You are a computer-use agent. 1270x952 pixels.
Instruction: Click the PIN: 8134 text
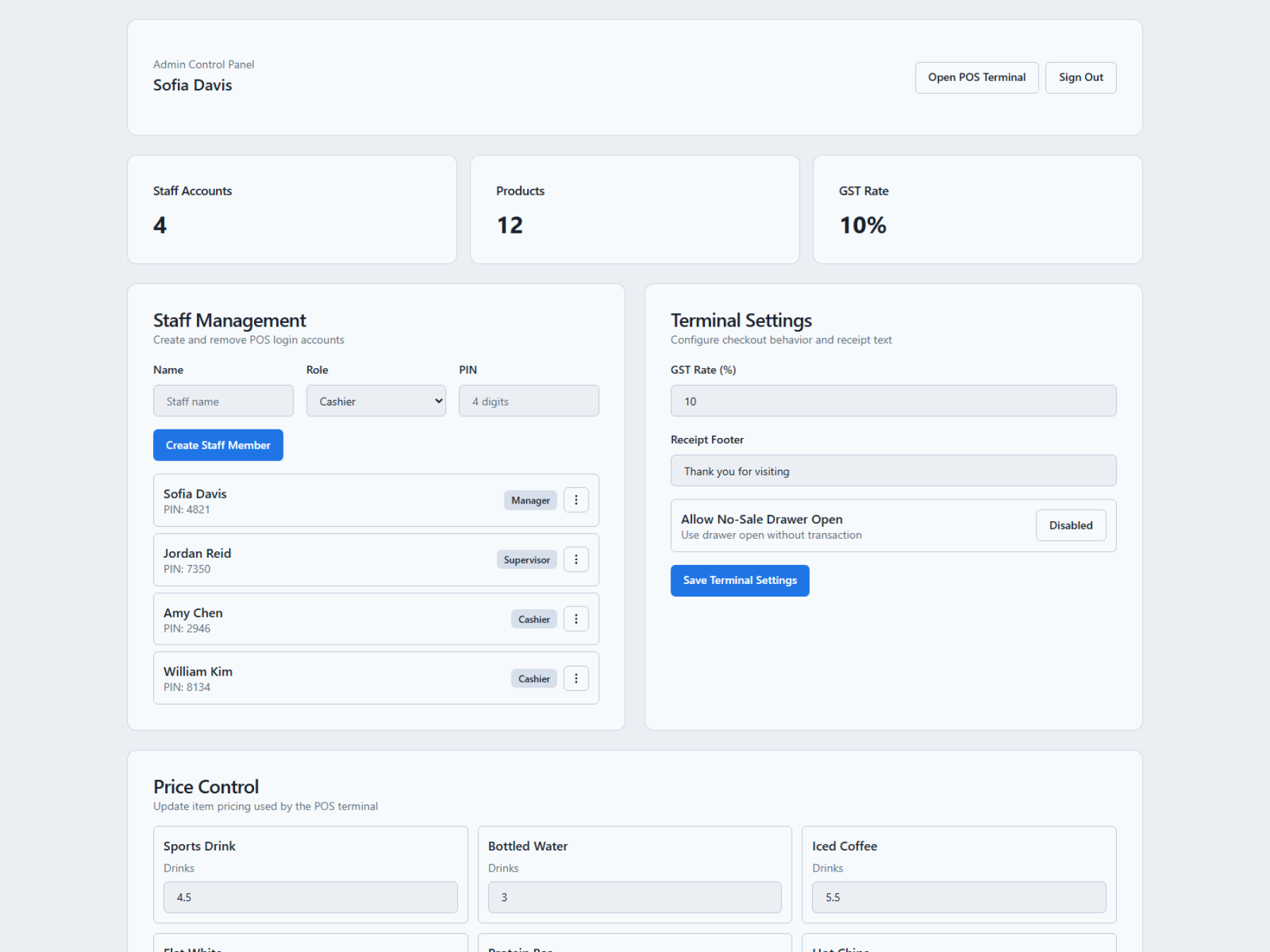coord(187,688)
